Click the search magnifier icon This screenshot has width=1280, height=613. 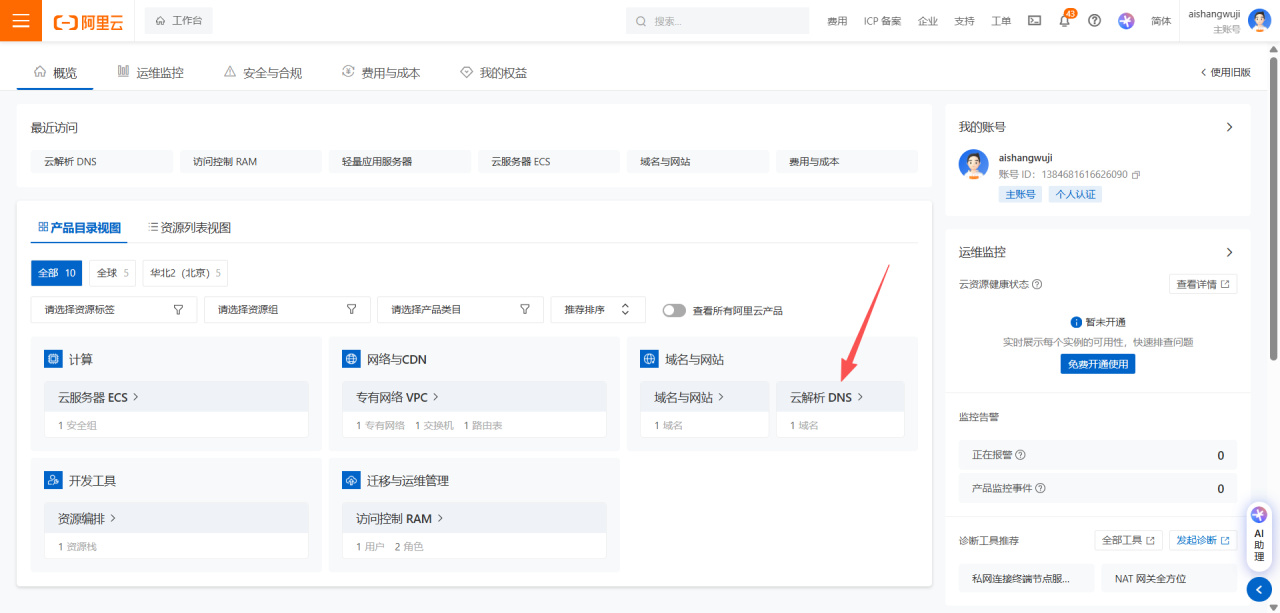pyautogui.click(x=642, y=21)
